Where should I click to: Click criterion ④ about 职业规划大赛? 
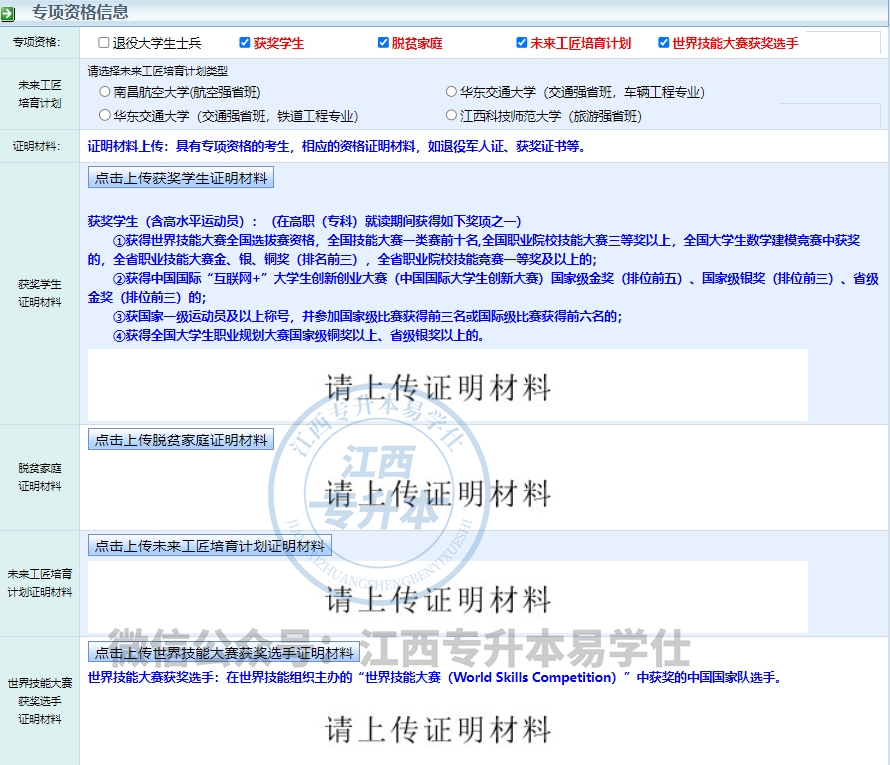click(x=298, y=335)
